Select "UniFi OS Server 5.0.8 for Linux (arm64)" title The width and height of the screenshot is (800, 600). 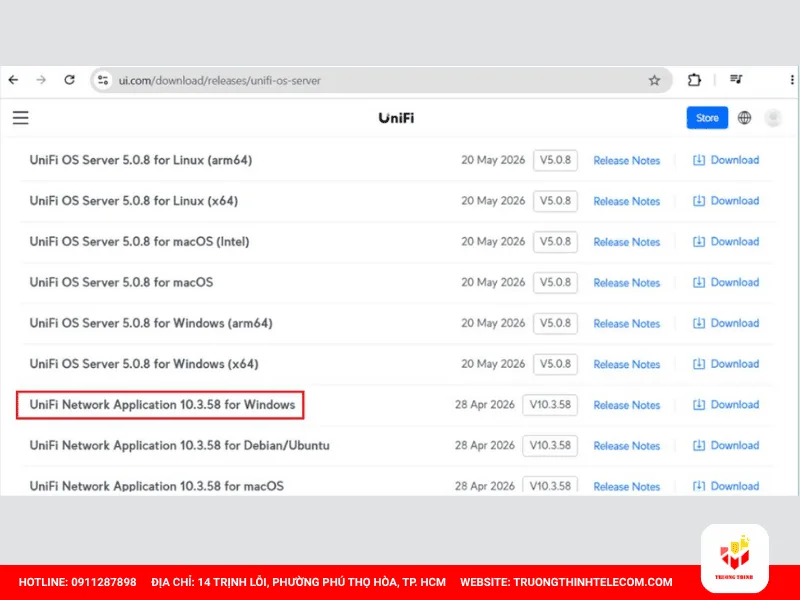click(141, 160)
